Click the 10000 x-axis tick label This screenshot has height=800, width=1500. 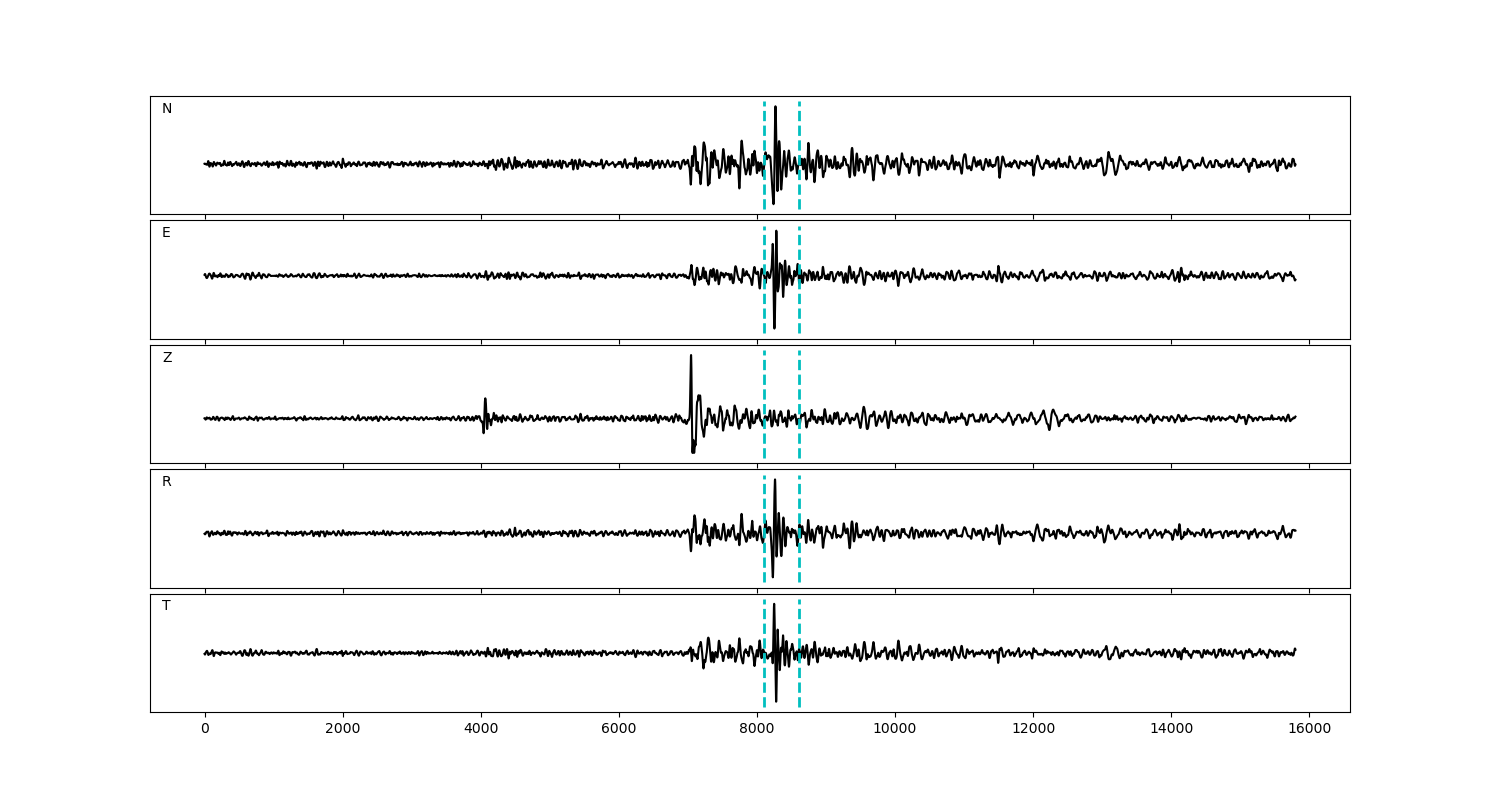click(x=895, y=729)
